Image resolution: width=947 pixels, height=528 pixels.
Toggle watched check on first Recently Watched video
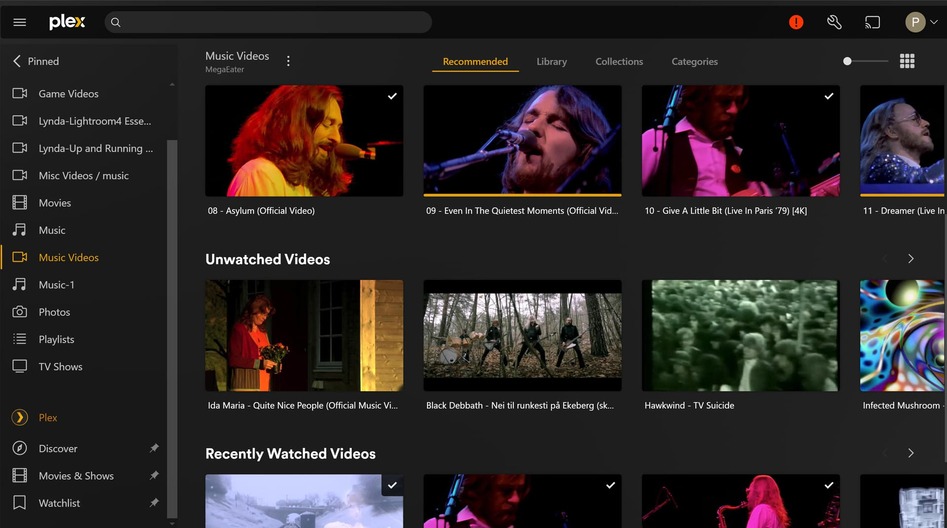[x=392, y=485]
